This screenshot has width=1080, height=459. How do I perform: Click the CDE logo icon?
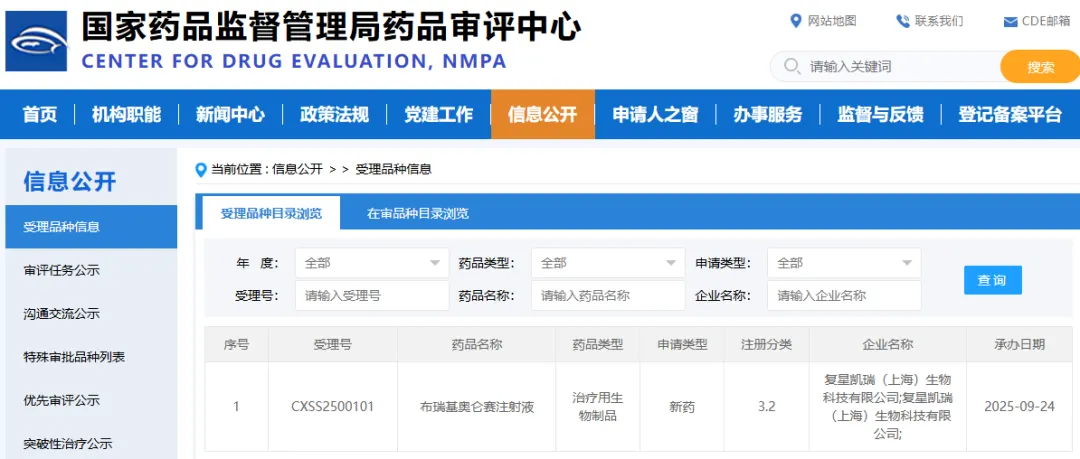point(36,41)
